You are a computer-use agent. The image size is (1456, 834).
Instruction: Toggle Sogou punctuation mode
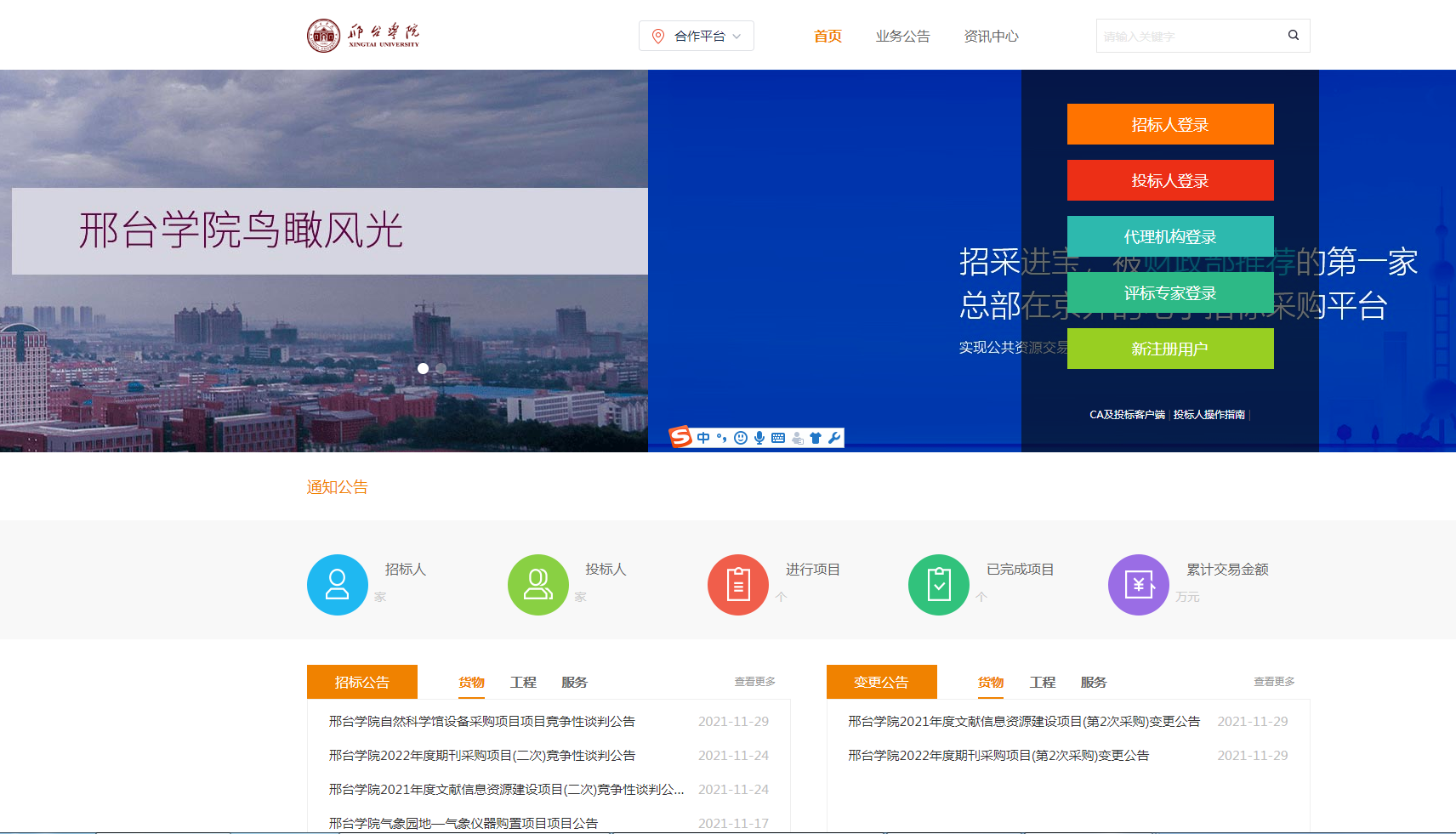pos(722,438)
